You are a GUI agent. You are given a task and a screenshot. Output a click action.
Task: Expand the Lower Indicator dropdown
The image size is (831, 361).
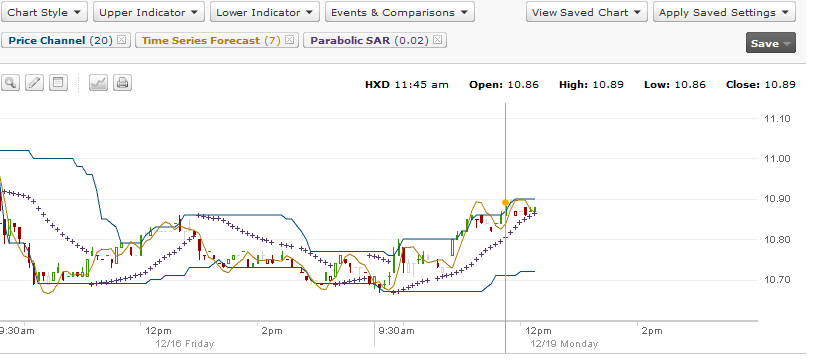(x=264, y=12)
